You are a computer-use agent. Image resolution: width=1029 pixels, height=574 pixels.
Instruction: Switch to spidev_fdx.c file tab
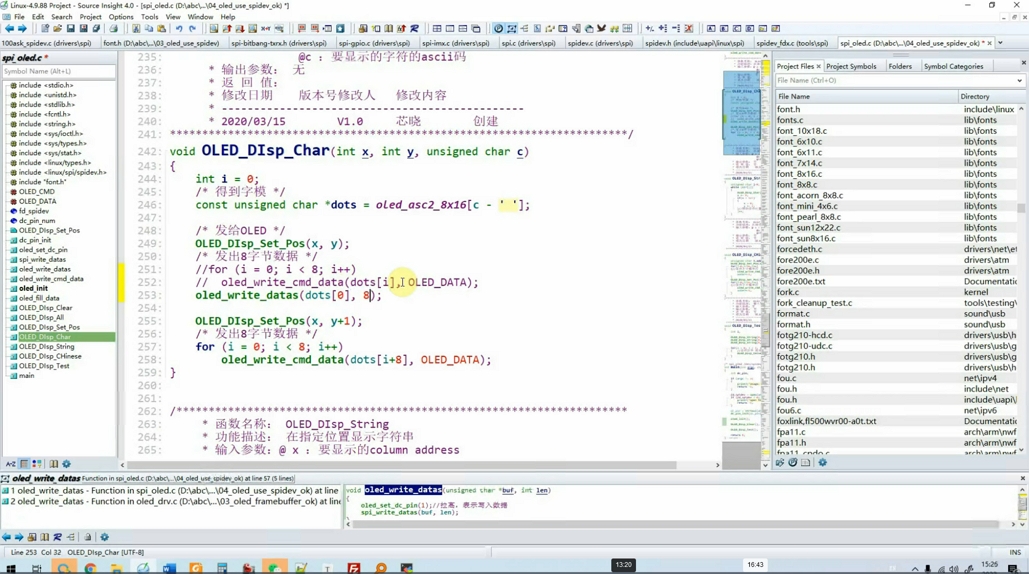(x=791, y=43)
